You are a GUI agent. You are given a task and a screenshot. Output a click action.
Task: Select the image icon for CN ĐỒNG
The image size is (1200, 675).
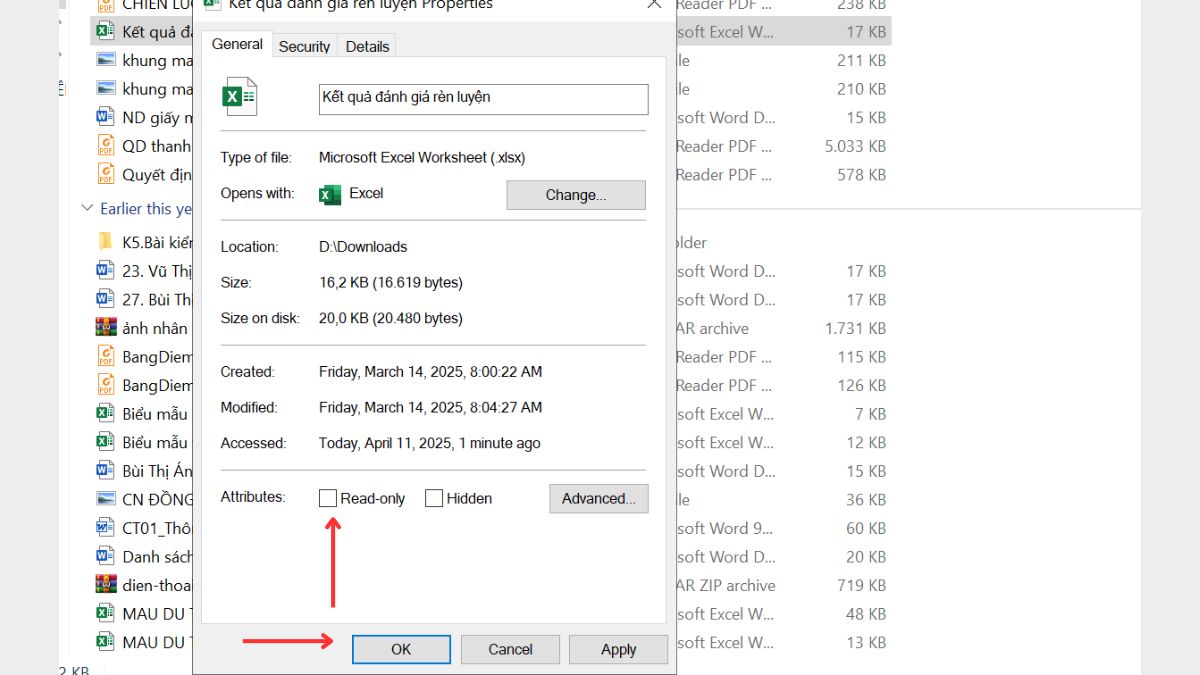click(x=106, y=499)
